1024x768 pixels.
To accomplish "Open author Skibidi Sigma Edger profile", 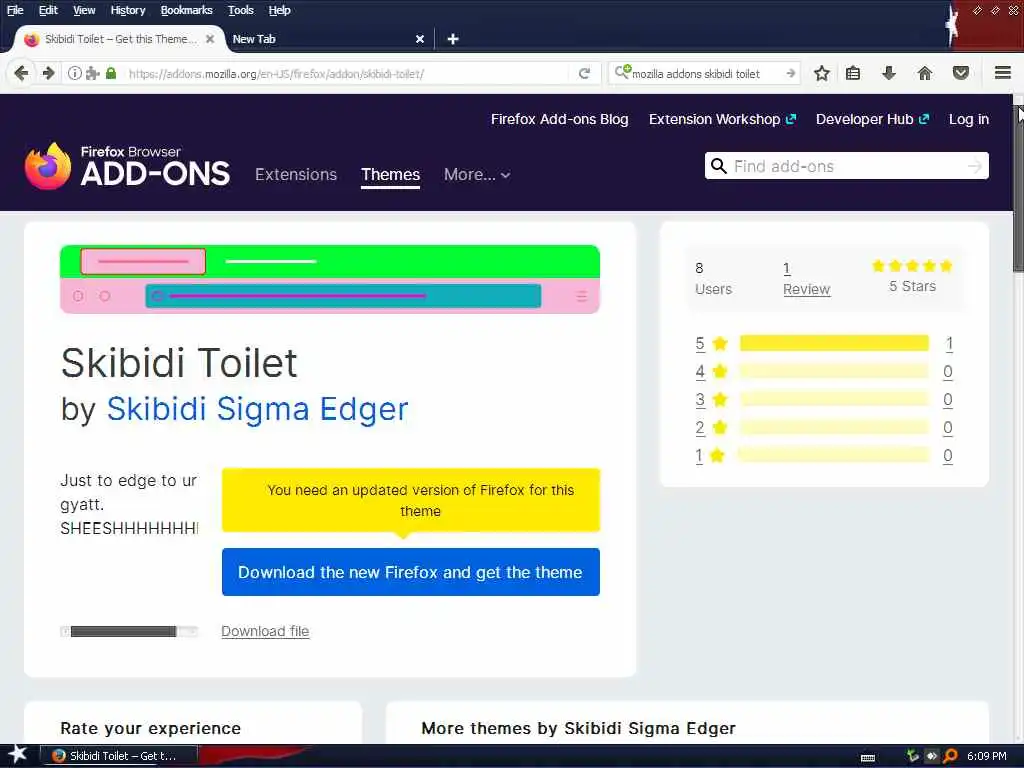I will [x=257, y=409].
